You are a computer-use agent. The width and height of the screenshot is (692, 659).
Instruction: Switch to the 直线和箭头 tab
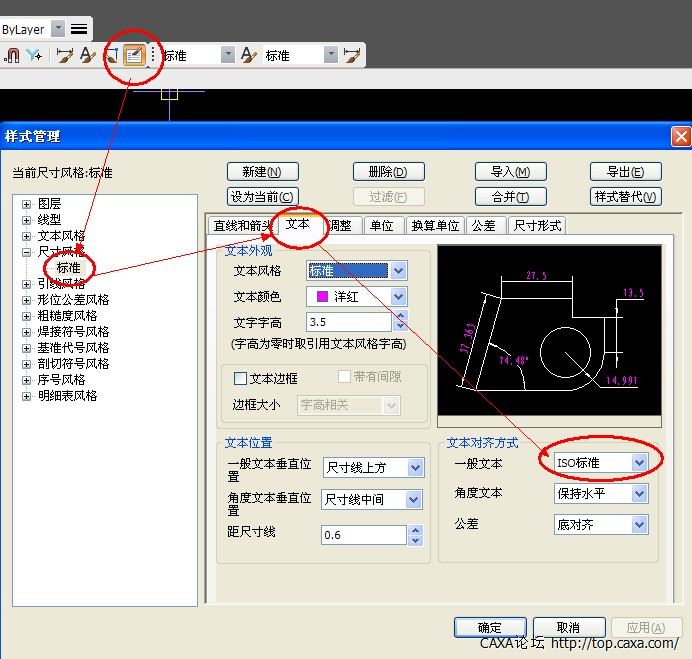click(240, 226)
